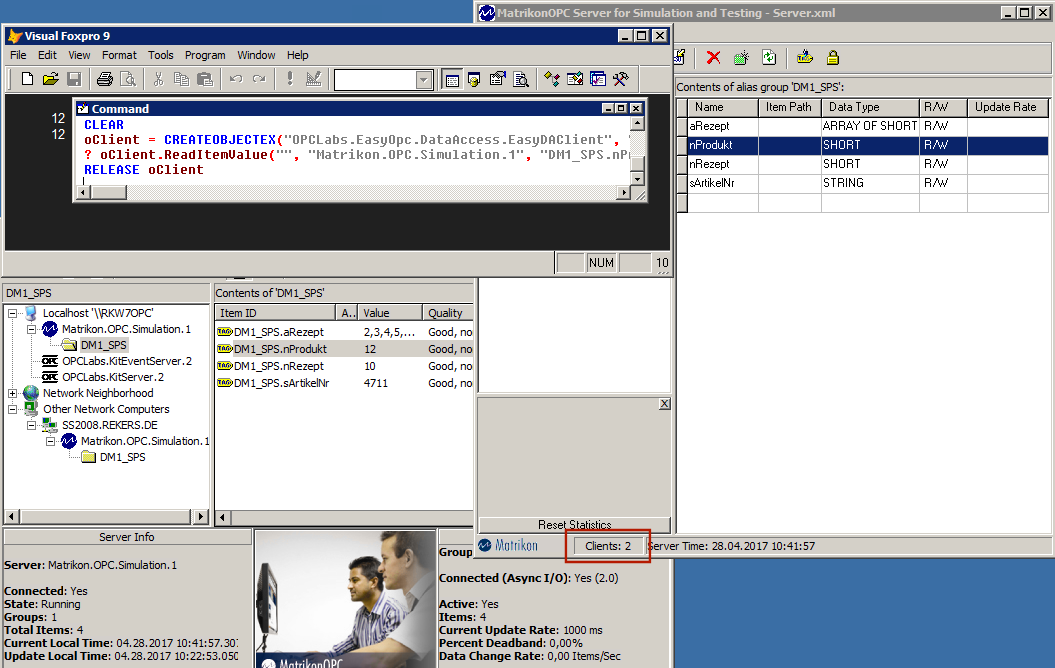Collapse the SS2008.REKERS.DE node

(x=32, y=426)
